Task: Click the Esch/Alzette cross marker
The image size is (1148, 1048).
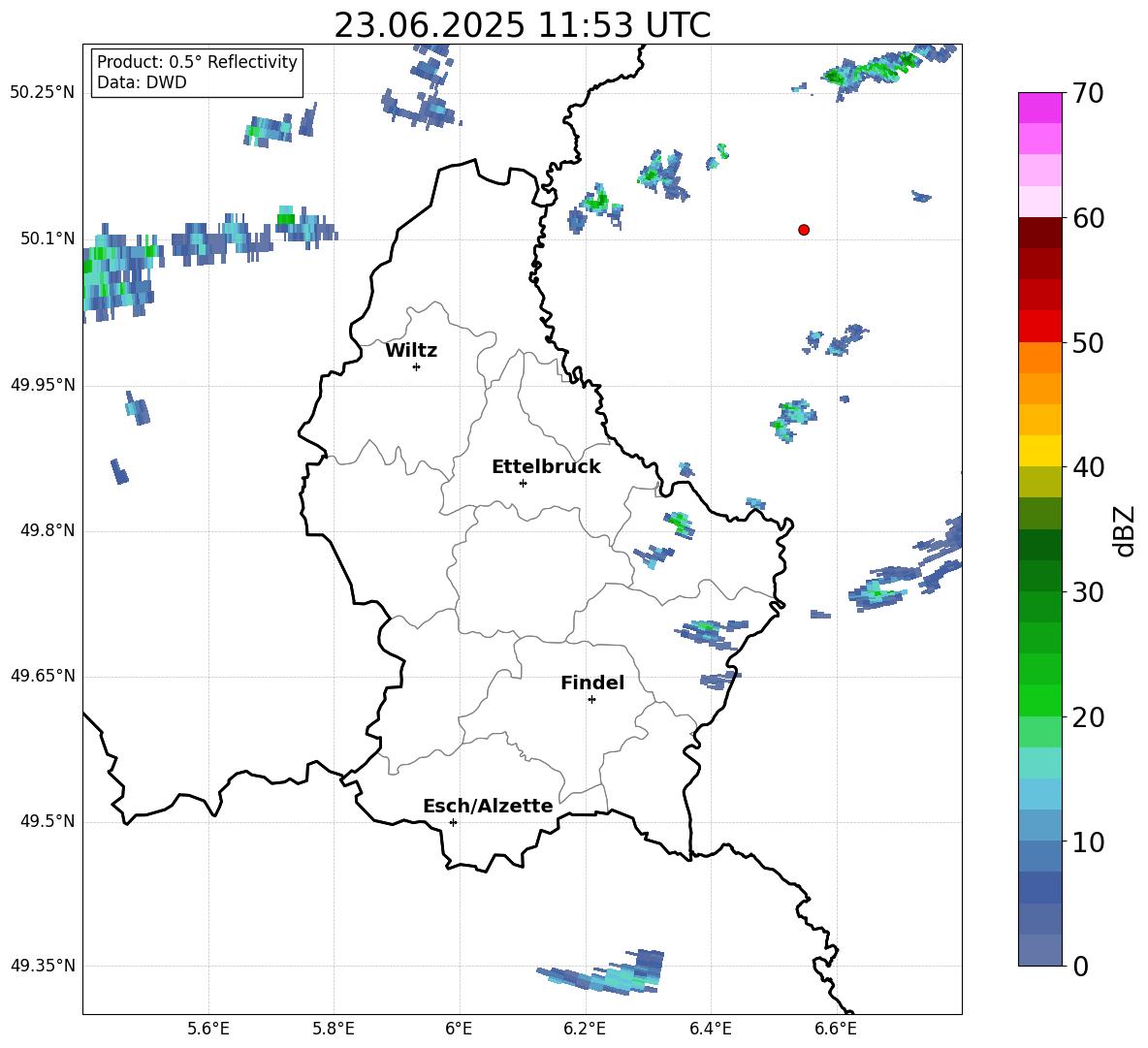Action: click(x=453, y=822)
